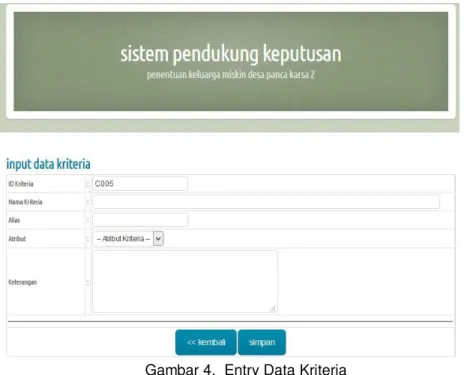This screenshot has width=464, height=375.
Task: Click the 'ID Kriteria' label
Action: [21, 184]
